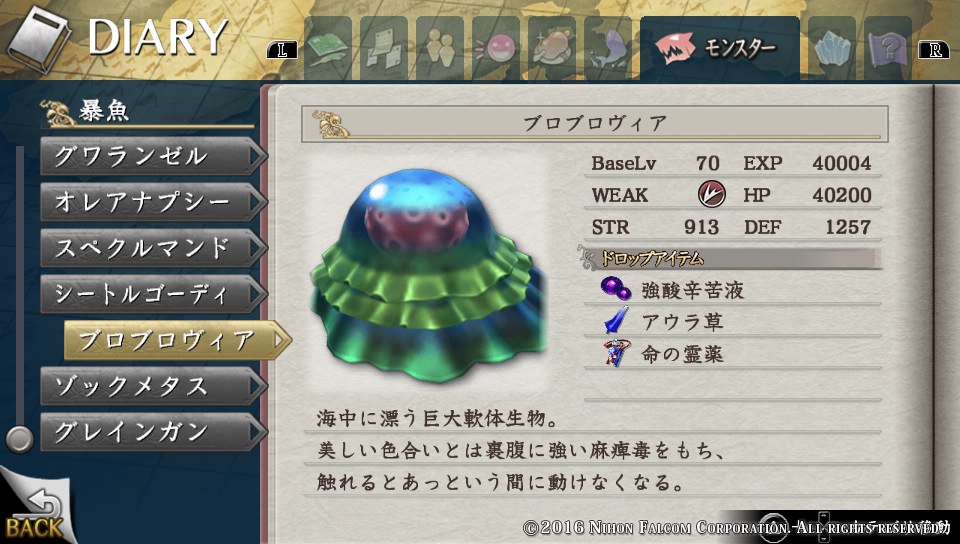
Task: Select グワランゼル in the monster list
Action: [154, 157]
